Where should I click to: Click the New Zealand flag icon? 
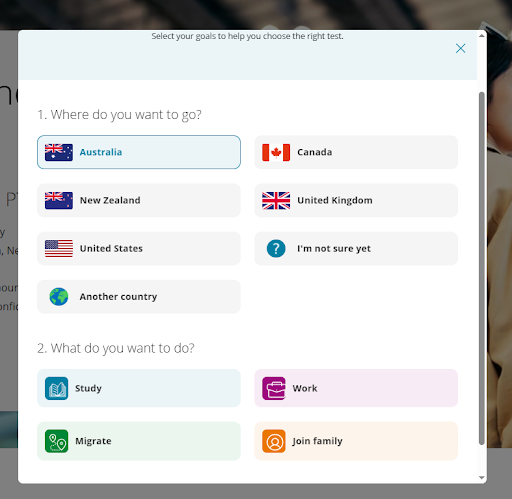59,200
